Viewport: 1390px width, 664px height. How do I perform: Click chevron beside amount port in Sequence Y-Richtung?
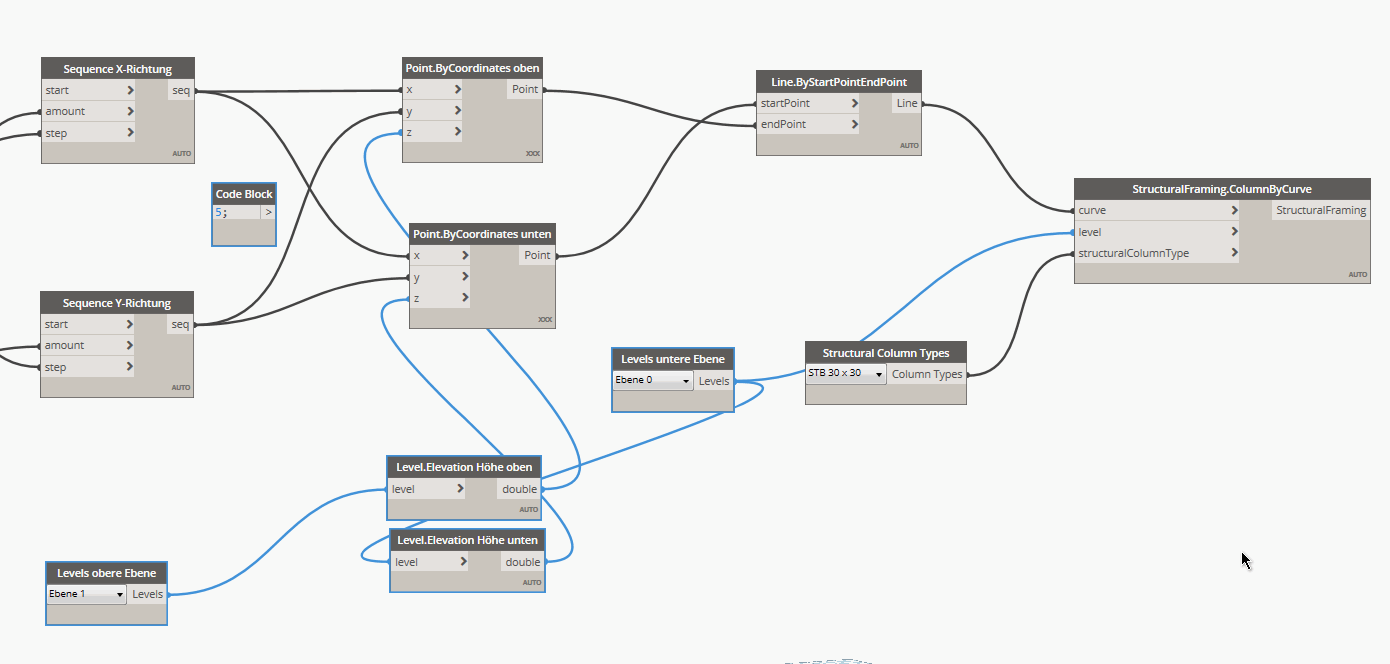pos(130,345)
